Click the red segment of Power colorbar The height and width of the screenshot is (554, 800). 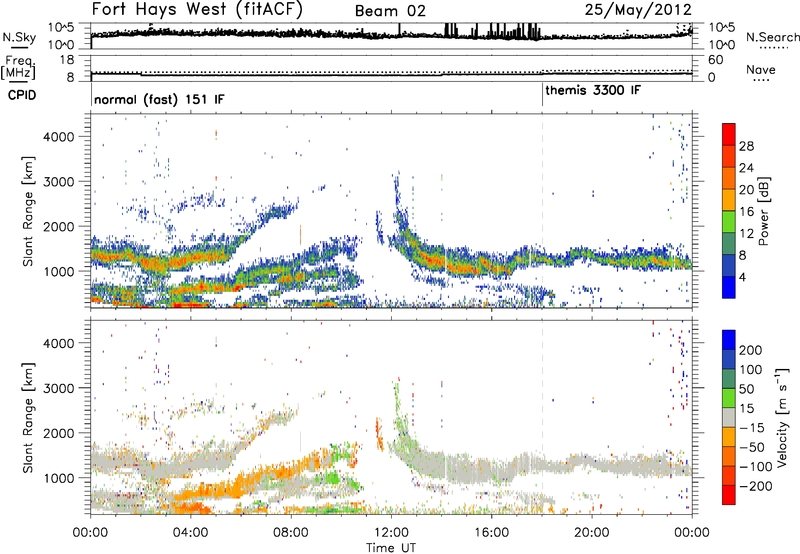tap(729, 134)
